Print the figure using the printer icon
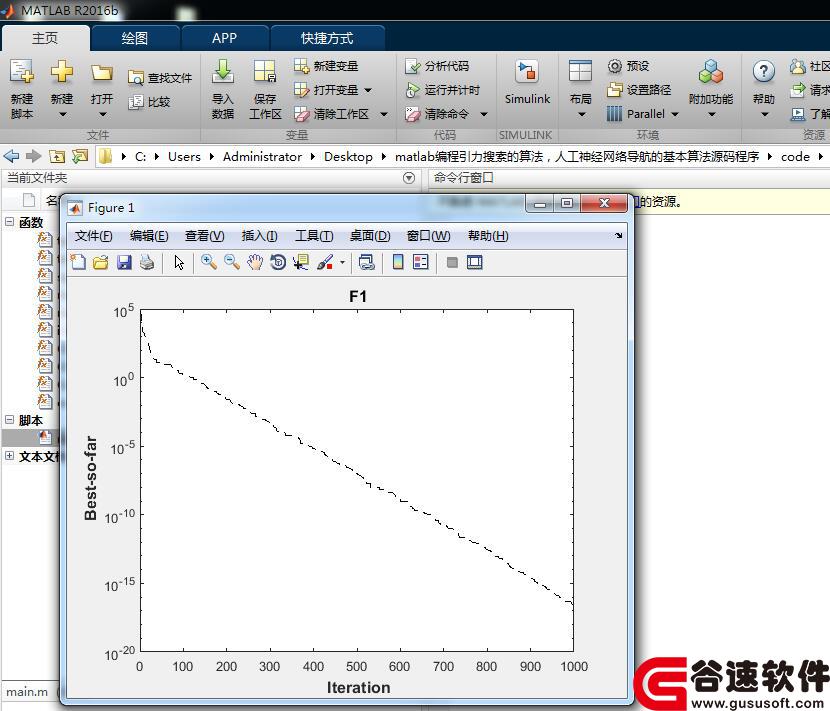The height and width of the screenshot is (711, 830). [147, 262]
